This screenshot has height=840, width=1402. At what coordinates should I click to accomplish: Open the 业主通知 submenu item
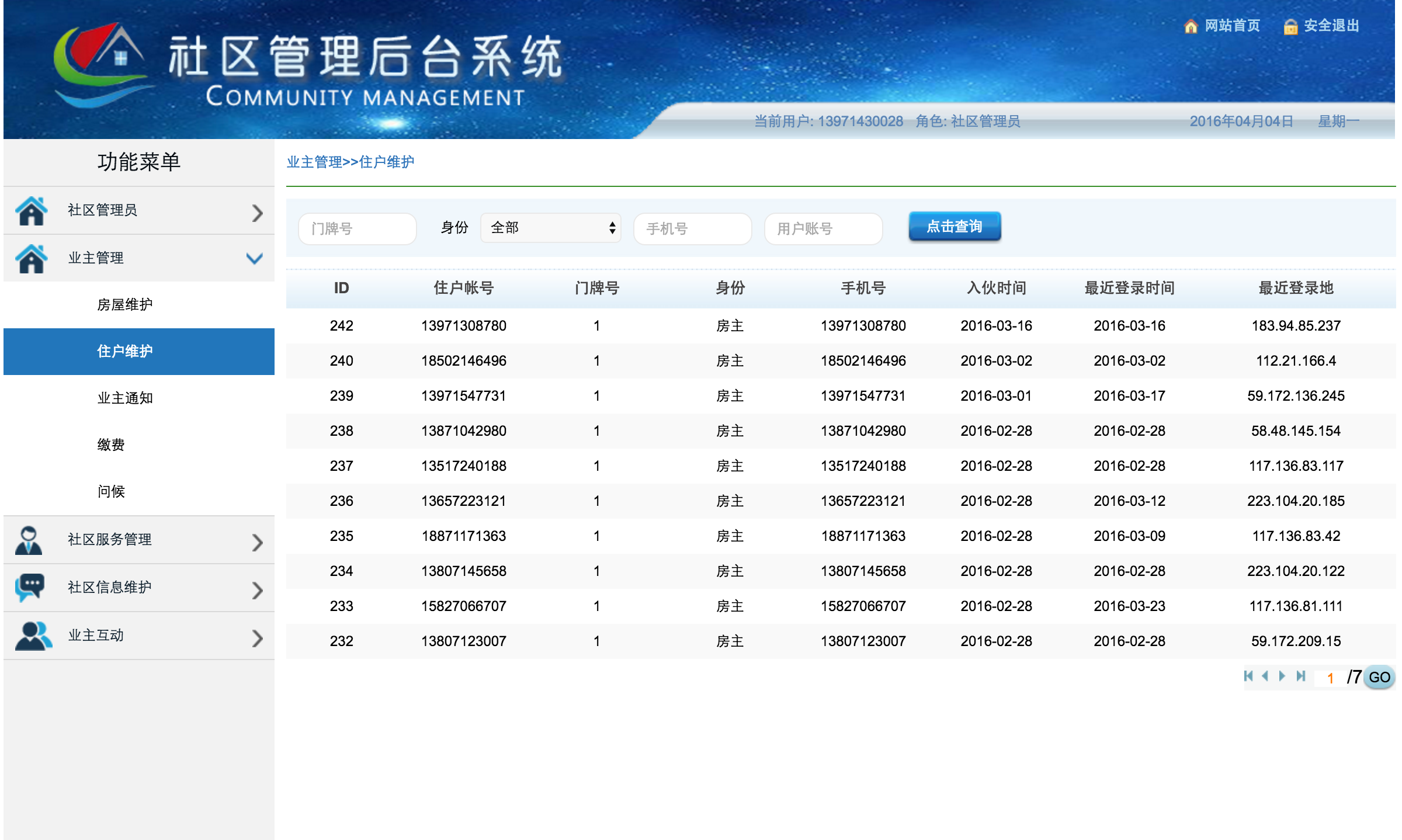pyautogui.click(x=124, y=398)
